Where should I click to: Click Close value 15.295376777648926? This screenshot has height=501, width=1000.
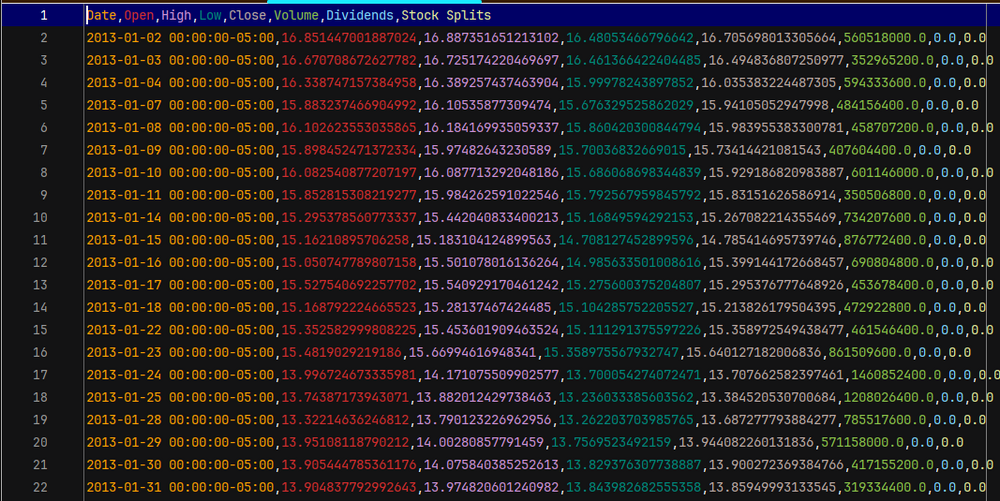776,285
